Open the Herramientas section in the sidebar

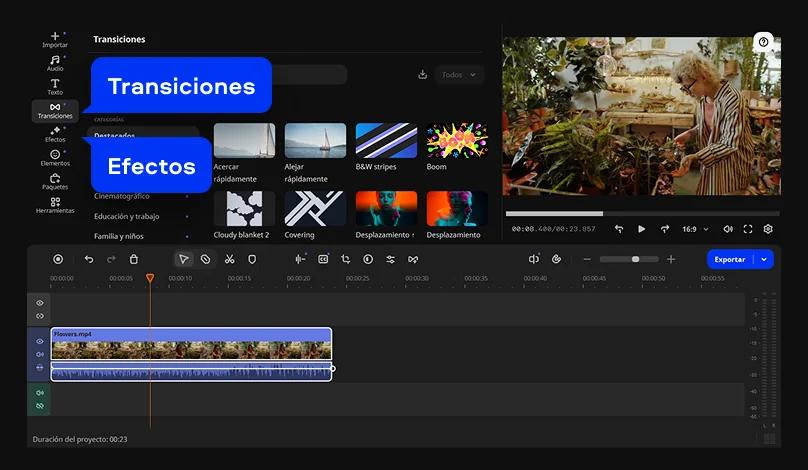point(55,205)
